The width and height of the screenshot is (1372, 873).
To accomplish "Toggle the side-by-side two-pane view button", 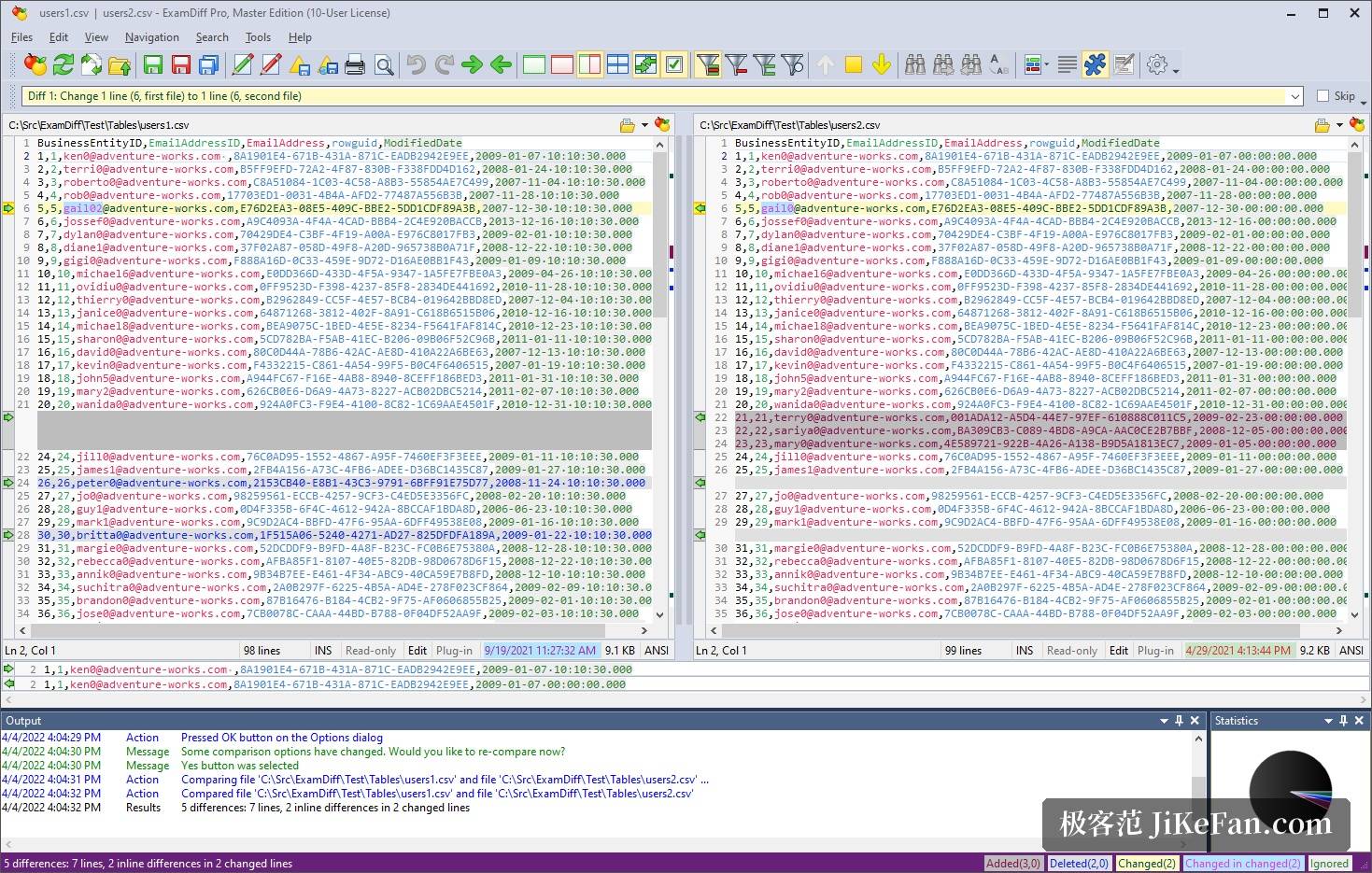I will click(x=590, y=64).
